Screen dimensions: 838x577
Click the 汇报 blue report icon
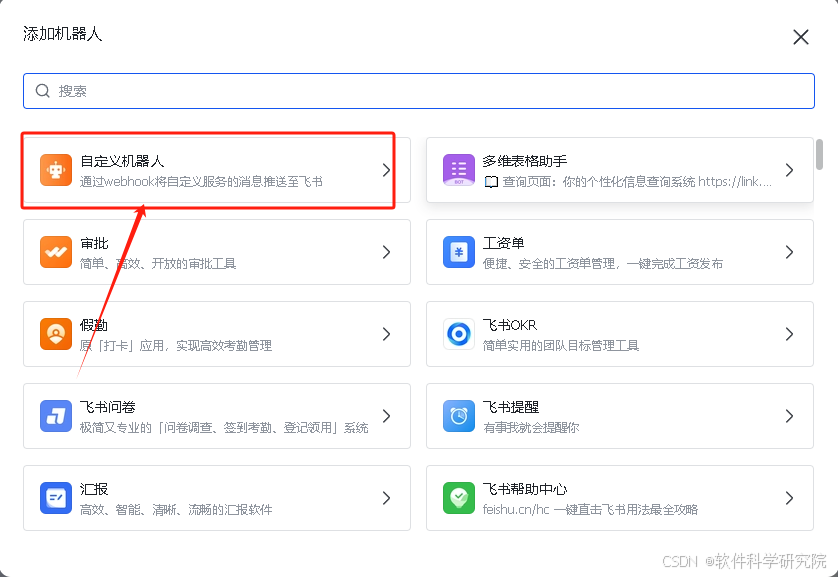(x=56, y=498)
